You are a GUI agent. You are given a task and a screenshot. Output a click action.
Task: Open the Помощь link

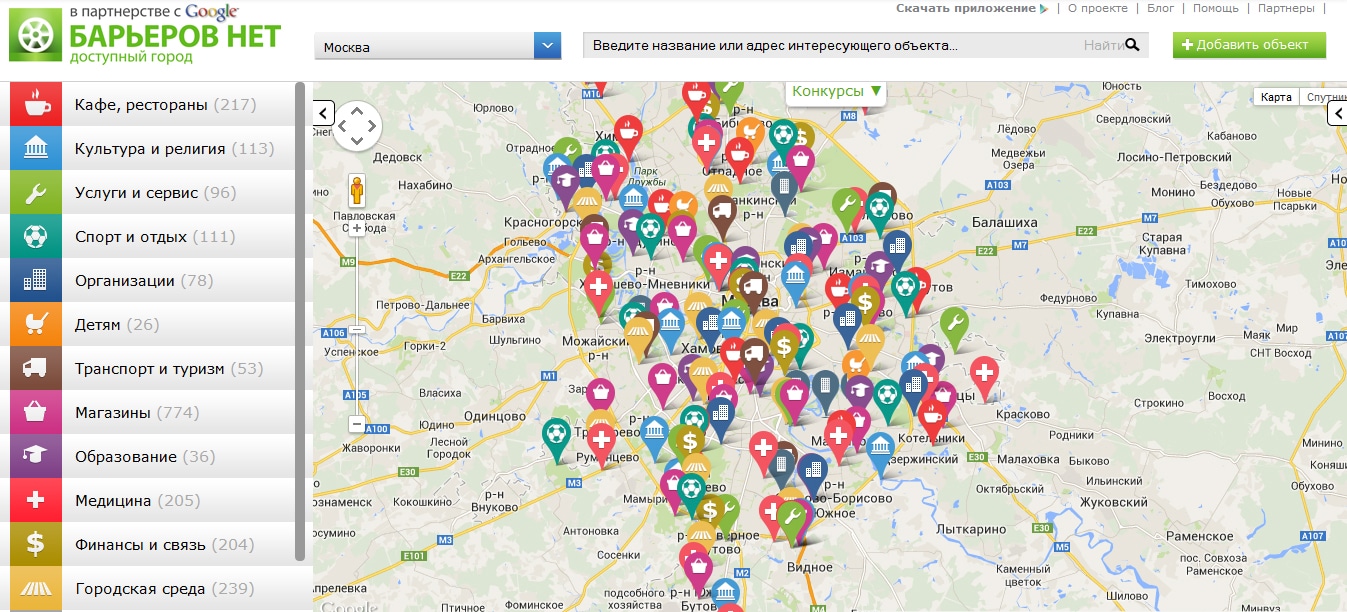coord(1215,8)
